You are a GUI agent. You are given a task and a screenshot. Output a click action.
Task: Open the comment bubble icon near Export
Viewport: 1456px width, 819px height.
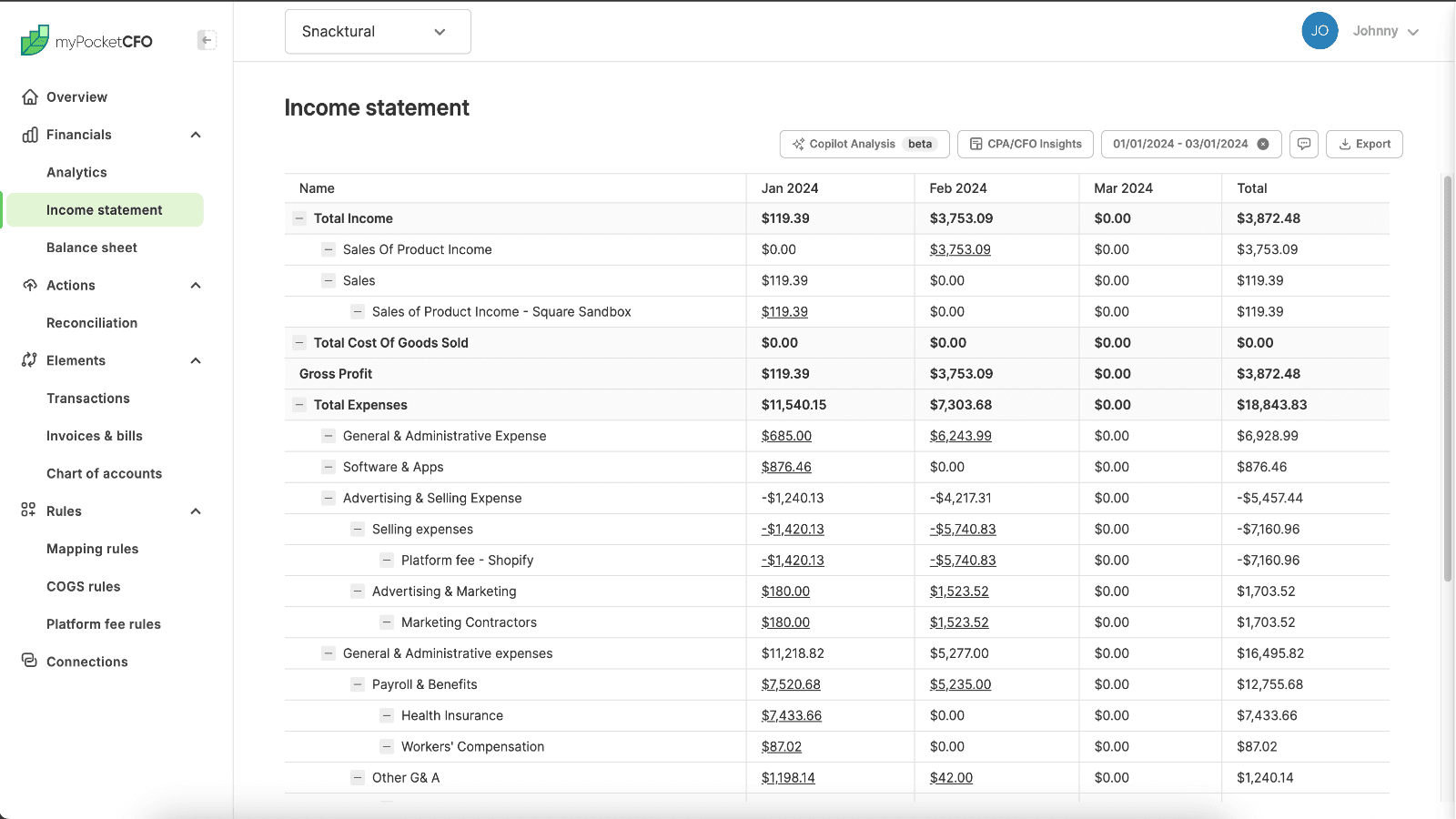pos(1303,144)
